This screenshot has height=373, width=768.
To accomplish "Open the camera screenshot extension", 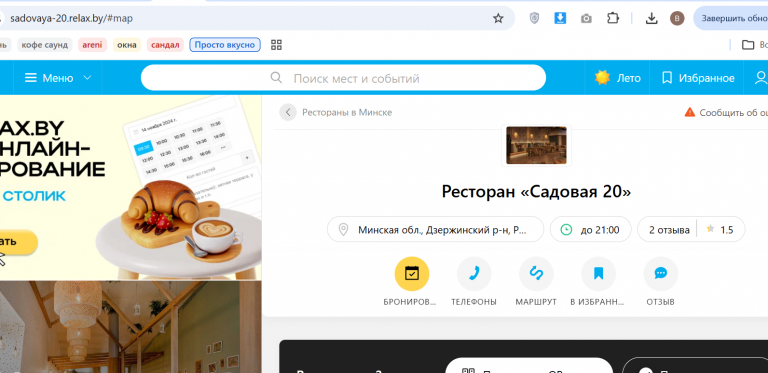I will pyautogui.click(x=586, y=19).
